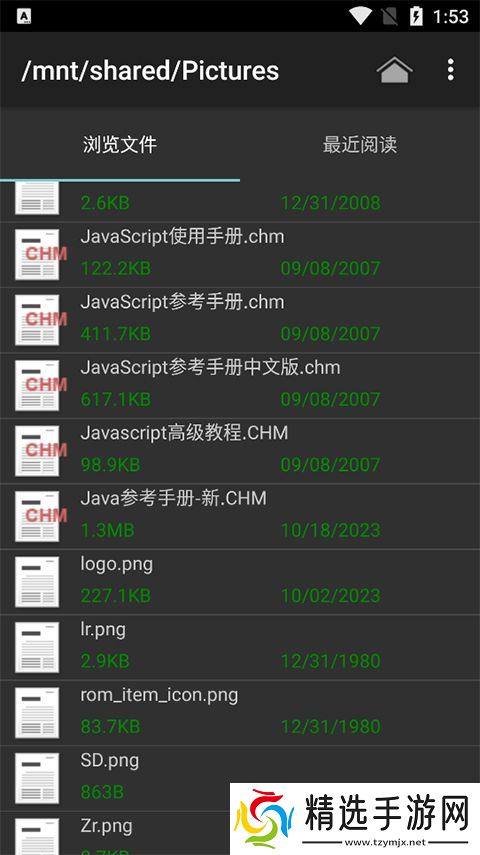Tap document icon beside SD.png
The height and width of the screenshot is (855, 480).
click(37, 778)
